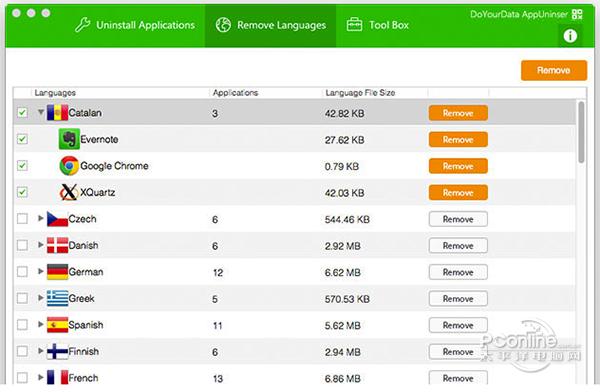Remove the Catalan language files
600x392 pixels.
coord(458,113)
